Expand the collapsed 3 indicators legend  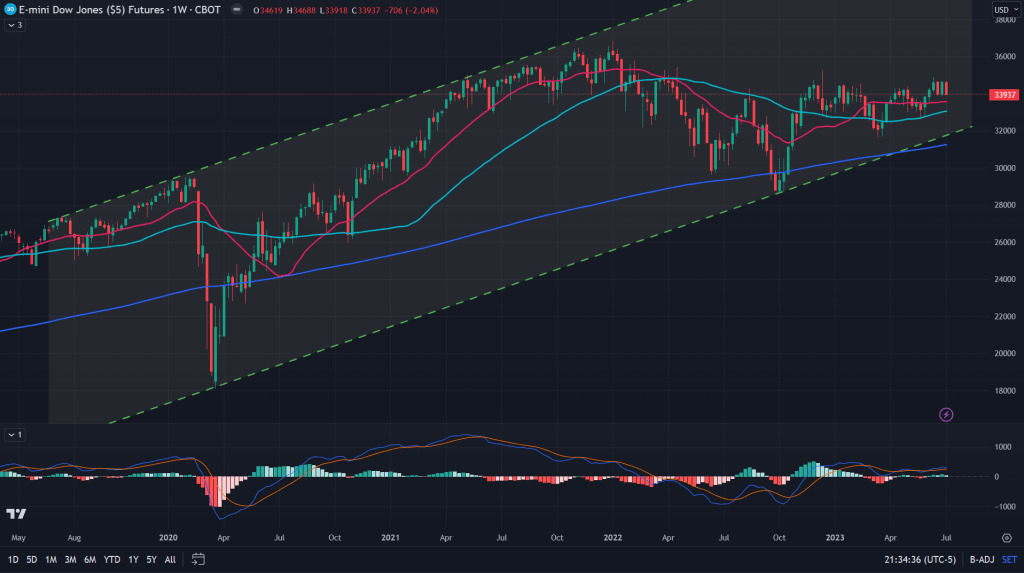(x=14, y=25)
